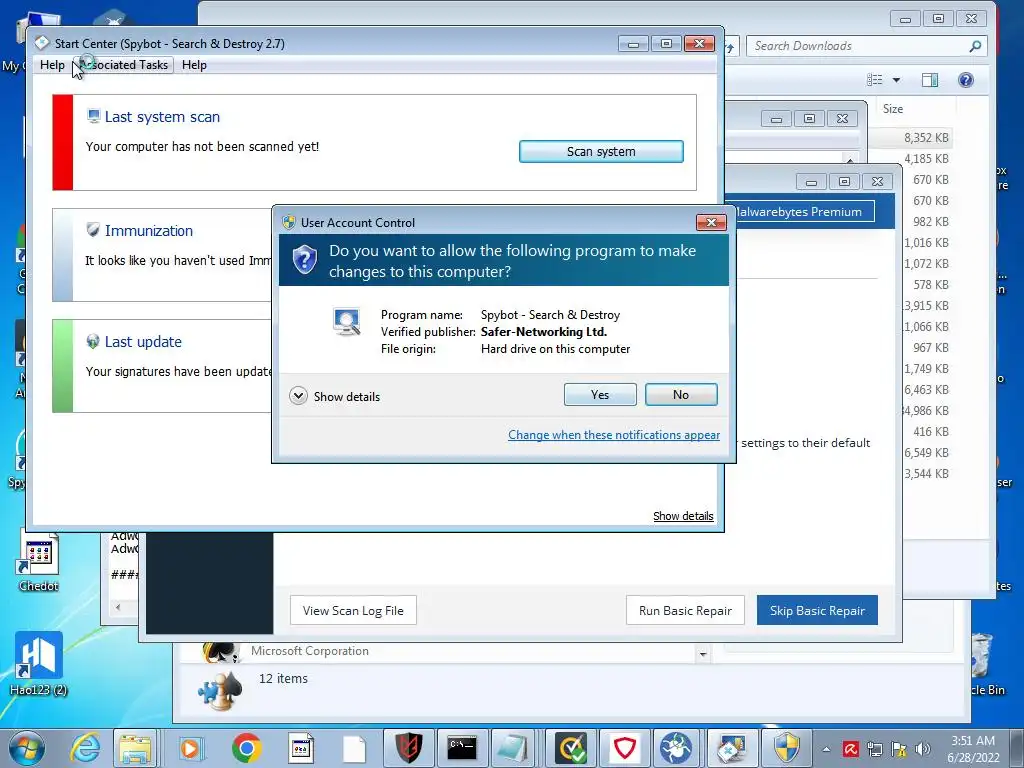Viewport: 1024px width, 768px height.
Task: Click the Scan system button in Spybot
Action: coord(601,152)
